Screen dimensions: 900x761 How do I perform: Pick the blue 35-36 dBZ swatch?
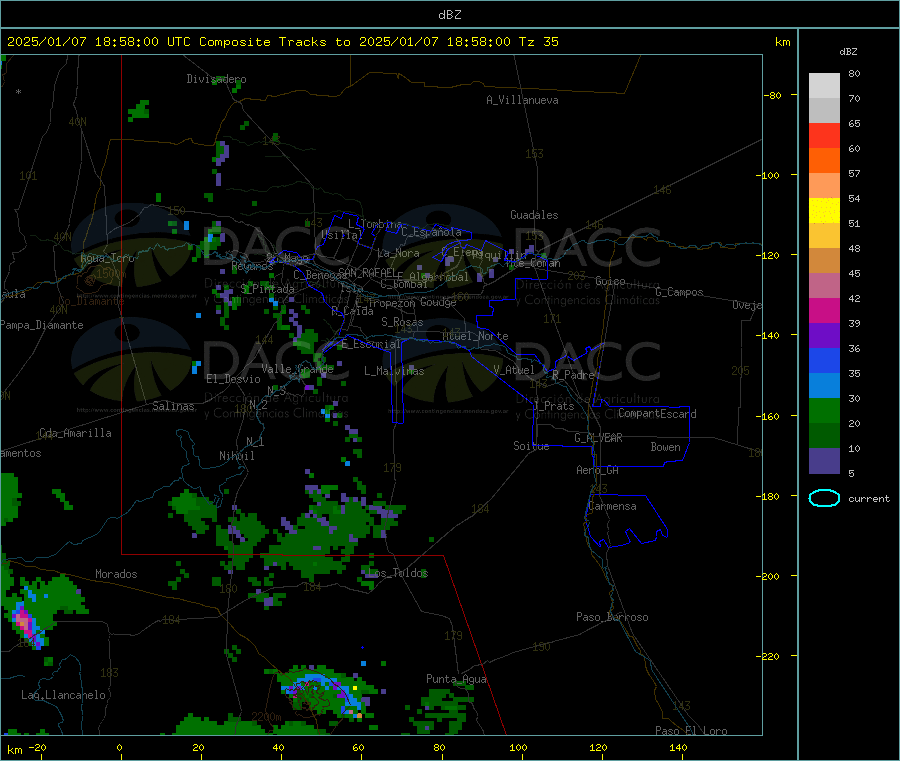tap(824, 360)
